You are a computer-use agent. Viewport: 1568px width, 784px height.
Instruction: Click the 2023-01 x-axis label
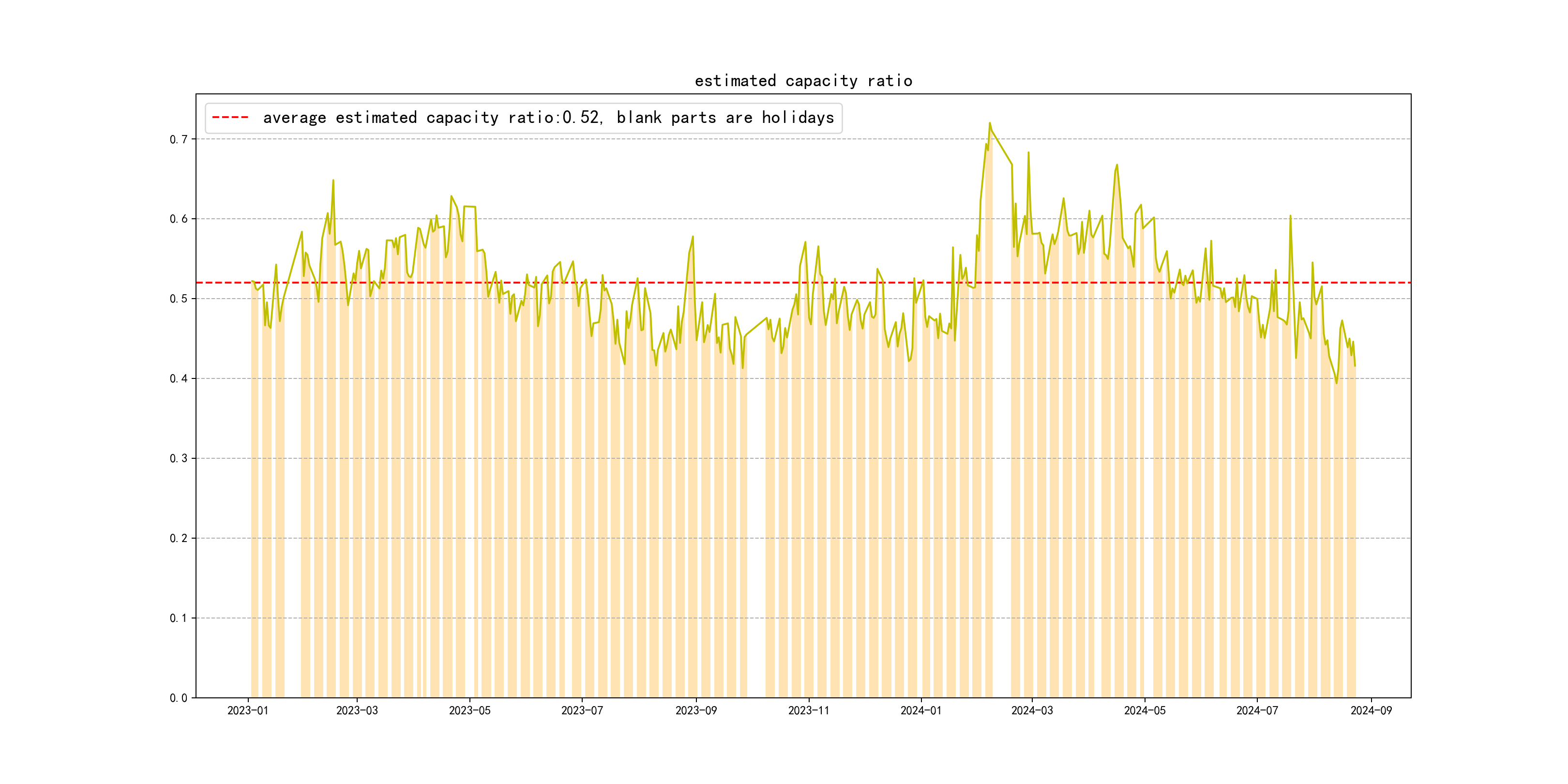tap(248, 710)
